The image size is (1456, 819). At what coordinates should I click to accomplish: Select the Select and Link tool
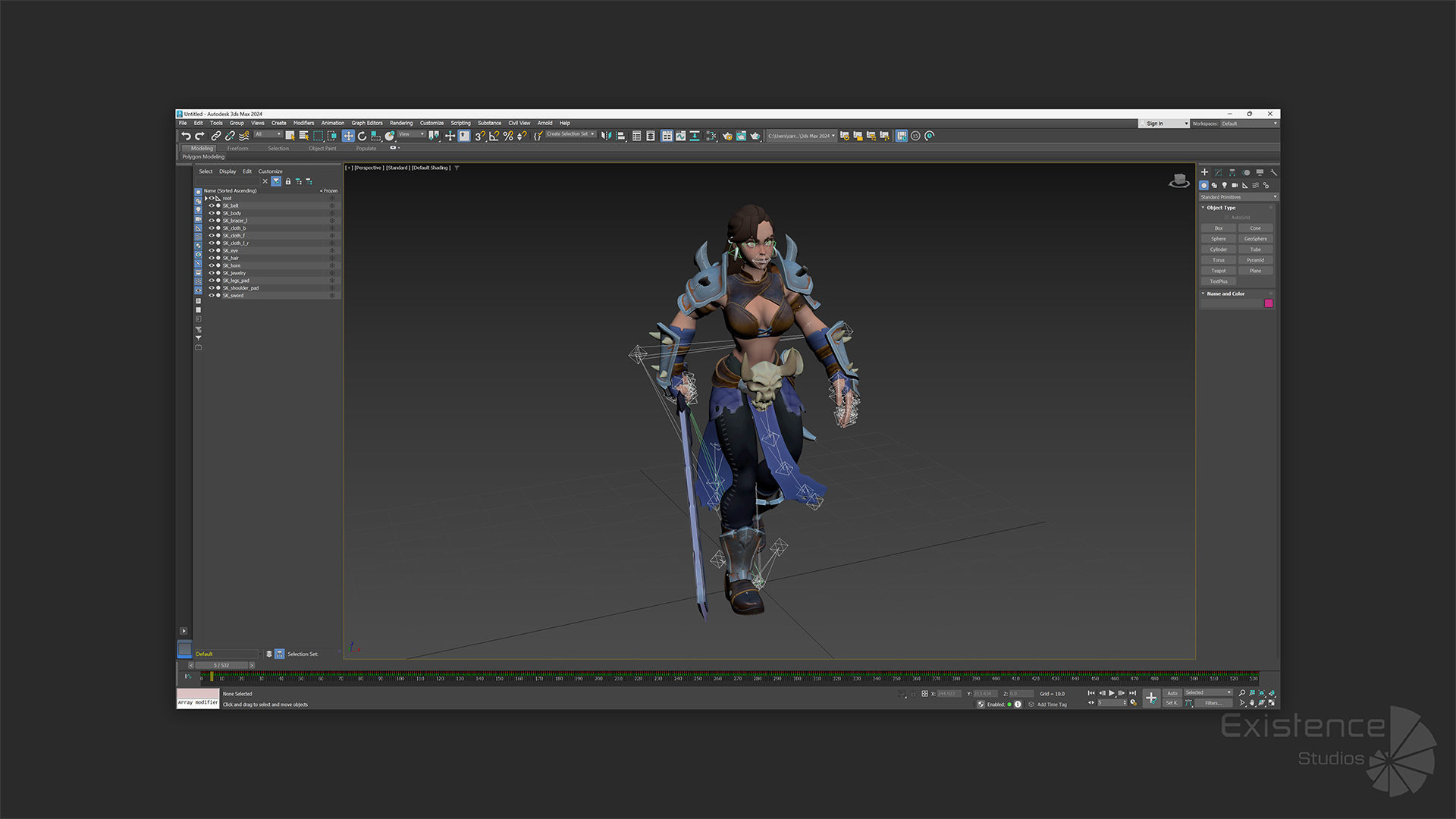[x=216, y=136]
